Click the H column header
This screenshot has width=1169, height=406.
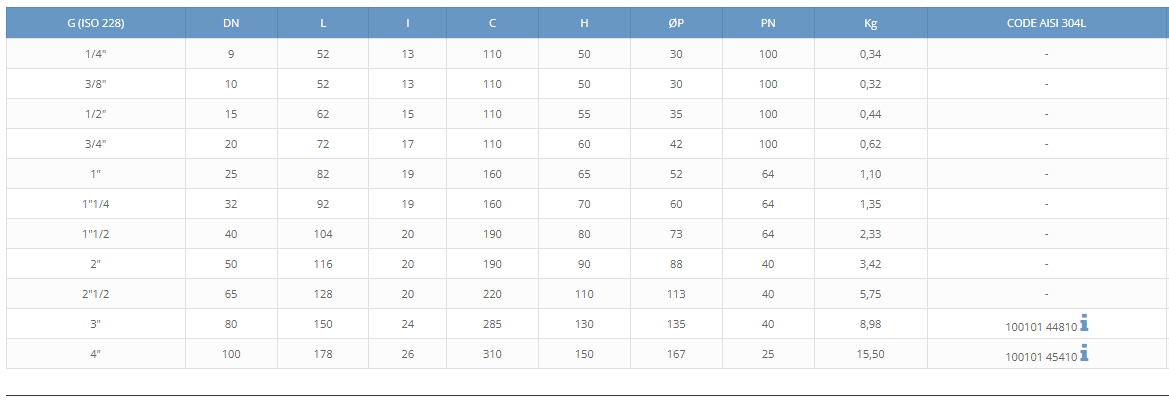584,23
